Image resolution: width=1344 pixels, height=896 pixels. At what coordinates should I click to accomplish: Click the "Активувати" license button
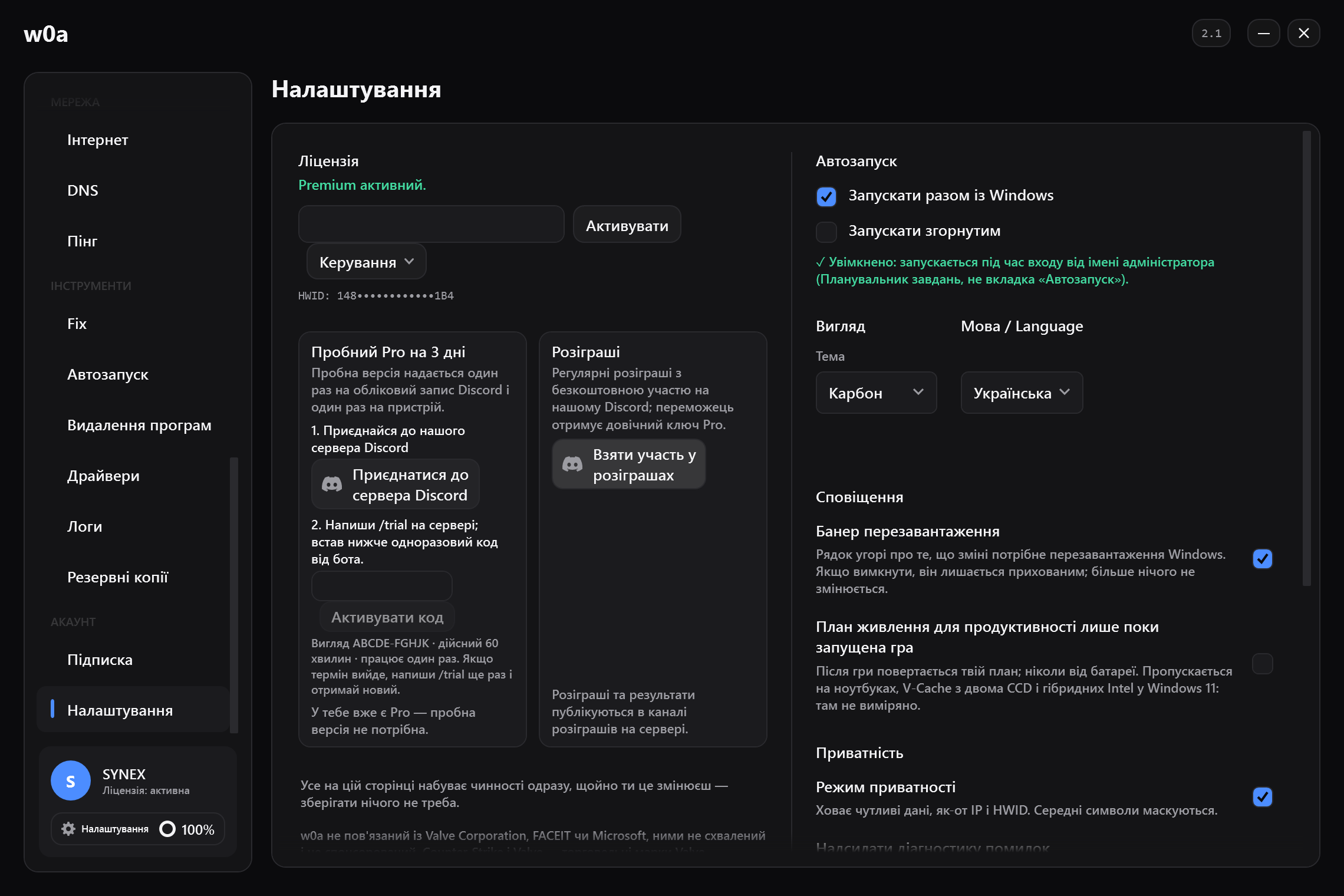click(627, 224)
